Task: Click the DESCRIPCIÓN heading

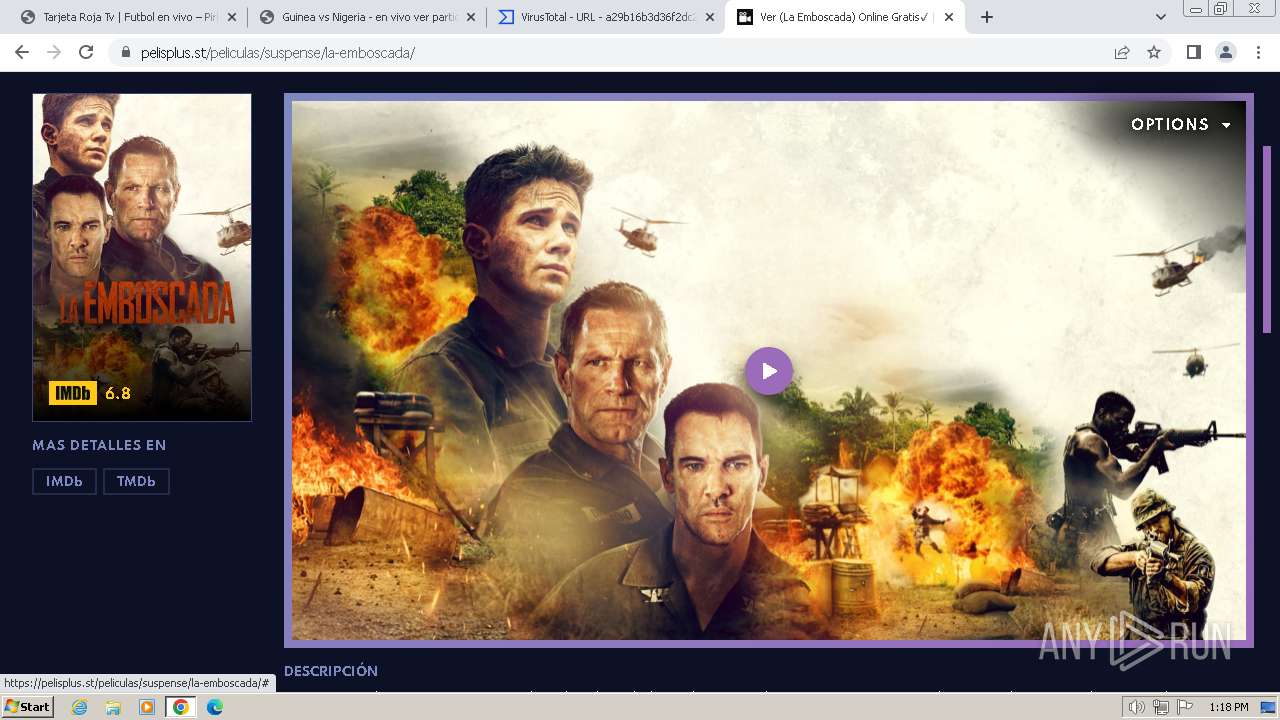Action: [331, 671]
